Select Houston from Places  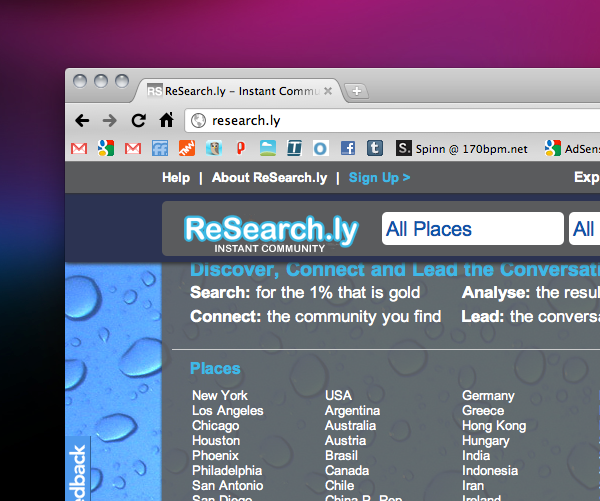216,441
